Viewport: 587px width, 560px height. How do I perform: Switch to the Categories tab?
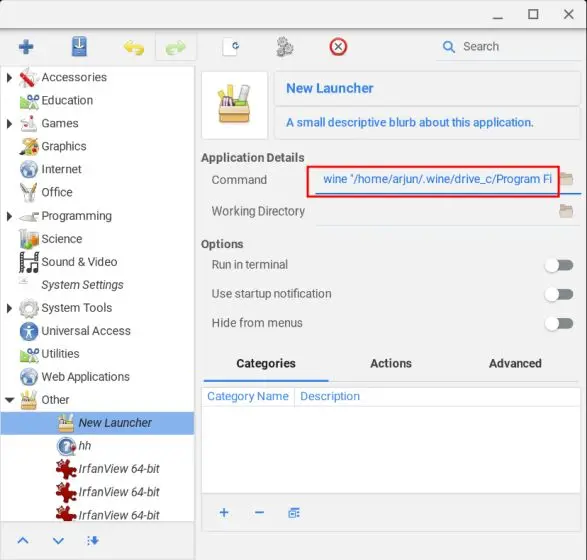(266, 363)
